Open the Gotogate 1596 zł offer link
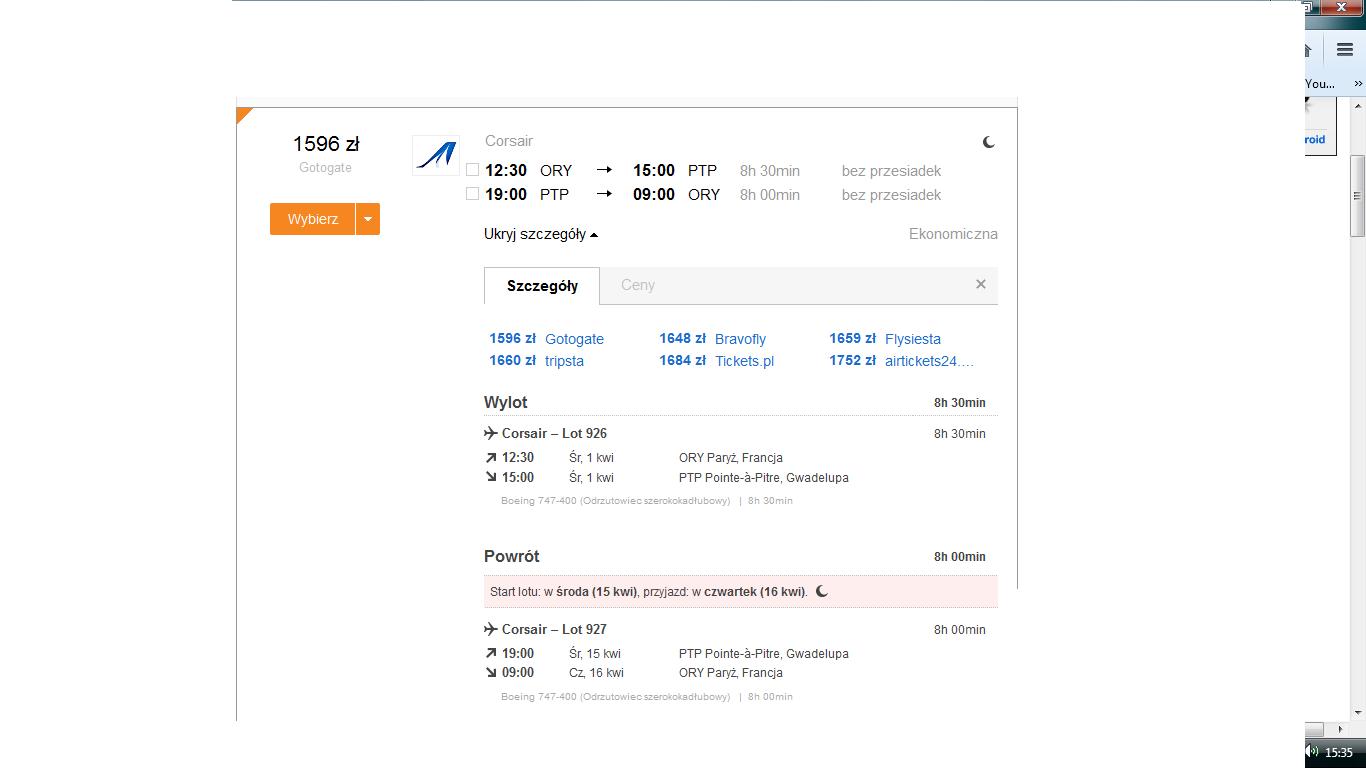The image size is (1366, 768). click(x=547, y=339)
